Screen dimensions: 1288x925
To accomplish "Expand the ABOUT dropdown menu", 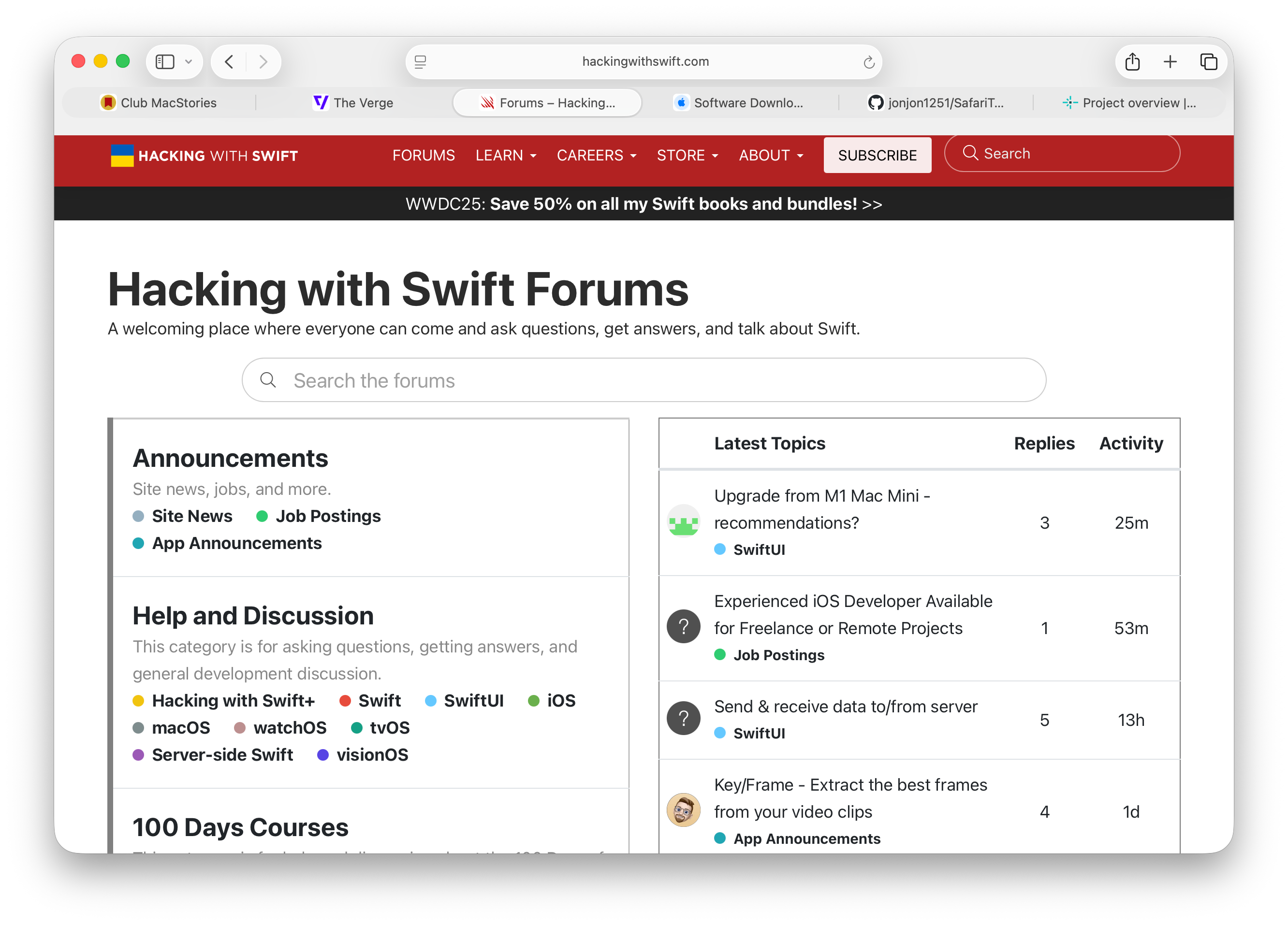I will point(771,155).
